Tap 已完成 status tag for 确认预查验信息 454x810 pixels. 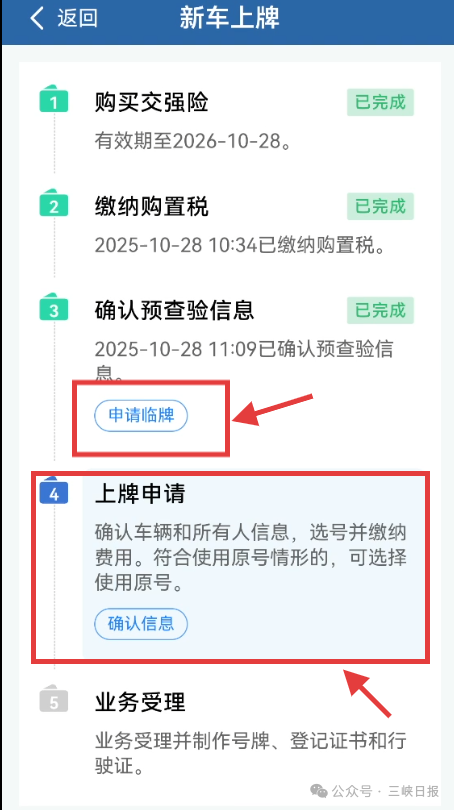click(x=380, y=310)
